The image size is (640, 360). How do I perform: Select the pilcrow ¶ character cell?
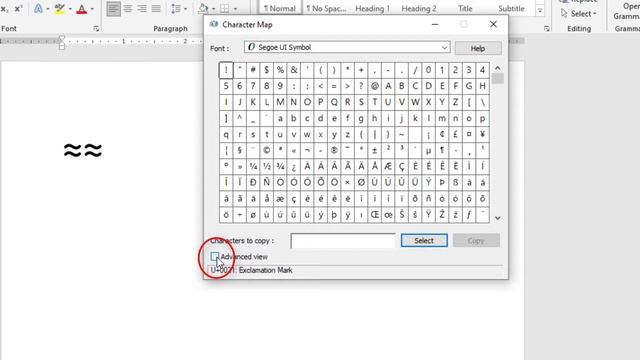(442, 151)
